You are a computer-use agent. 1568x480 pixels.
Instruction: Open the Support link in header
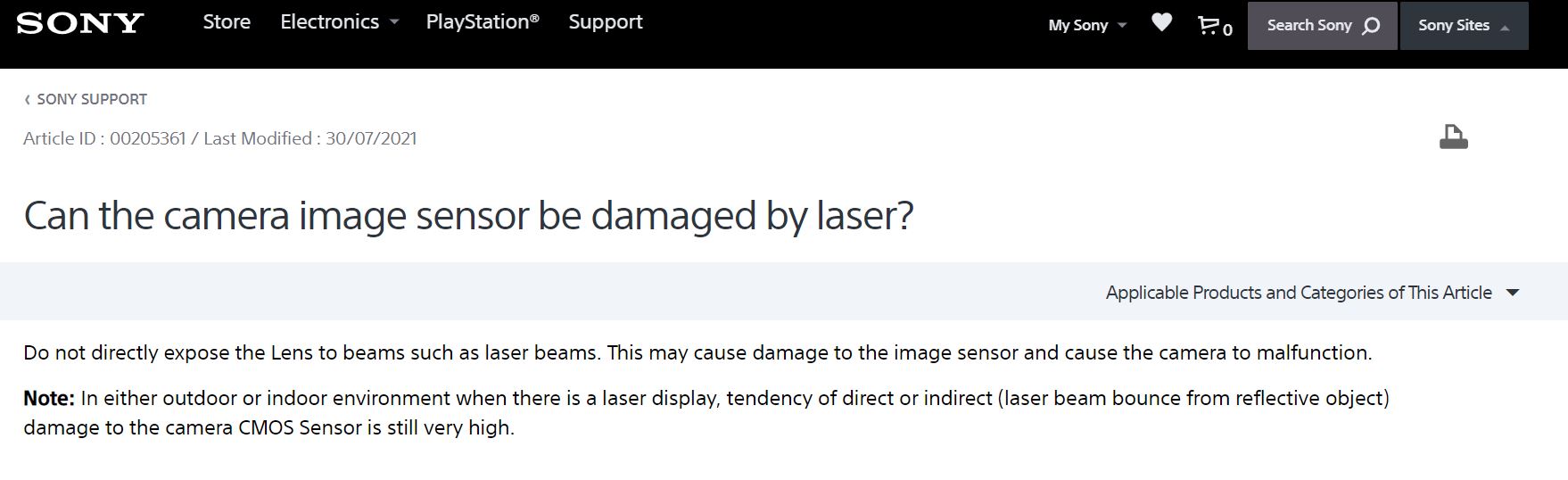606,22
